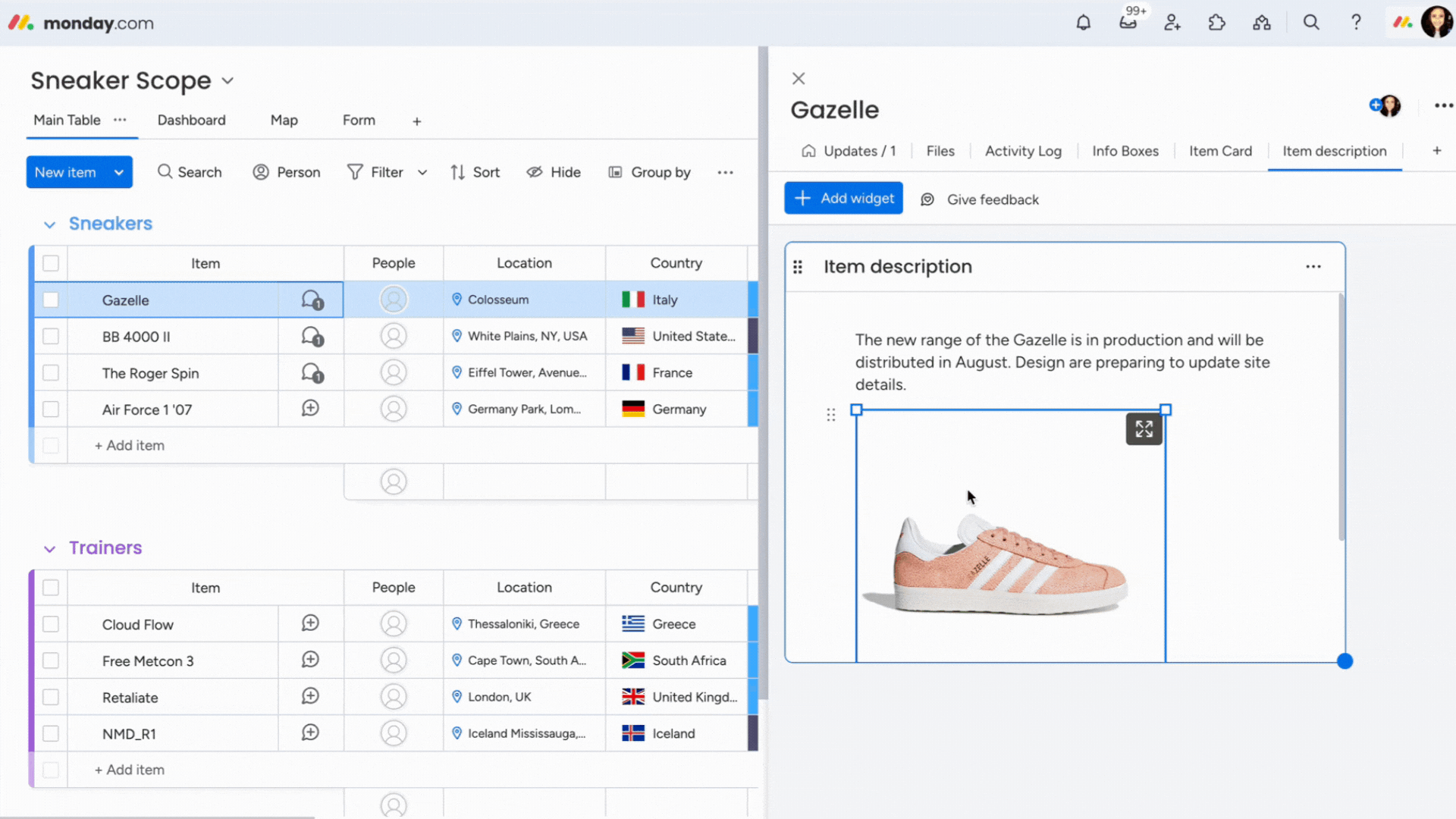Image resolution: width=1456 pixels, height=819 pixels.
Task: Select all items in the Trainers group
Action: pyautogui.click(x=51, y=588)
